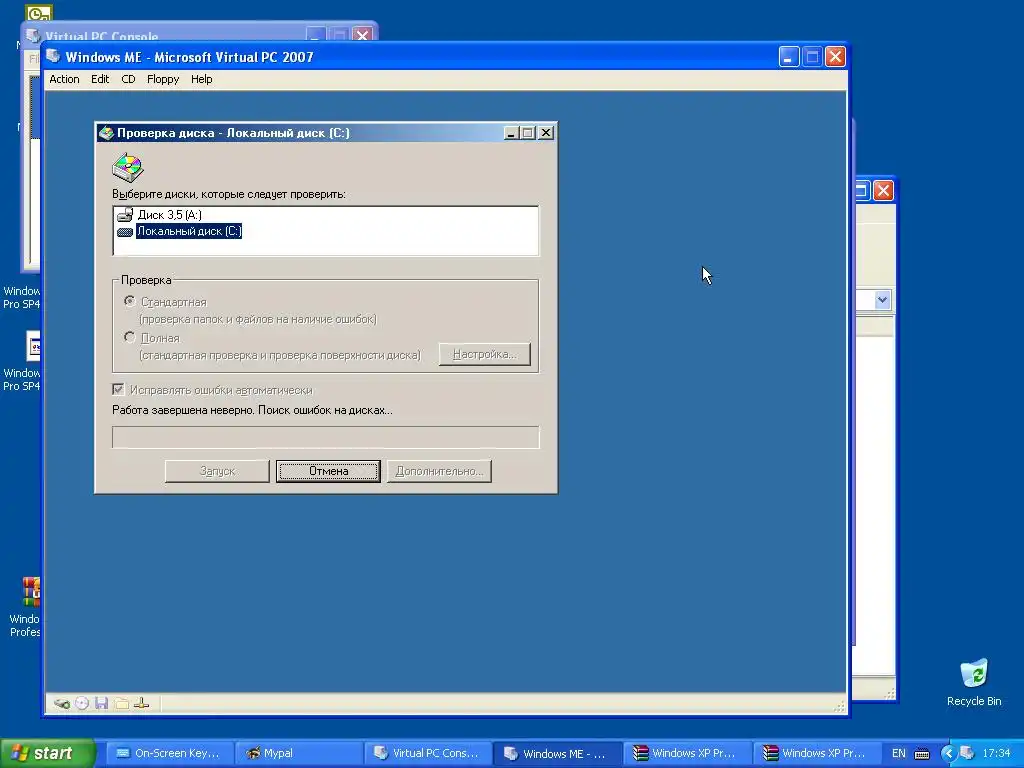Select Локальный диск (C:) in the drive list

[x=189, y=231]
